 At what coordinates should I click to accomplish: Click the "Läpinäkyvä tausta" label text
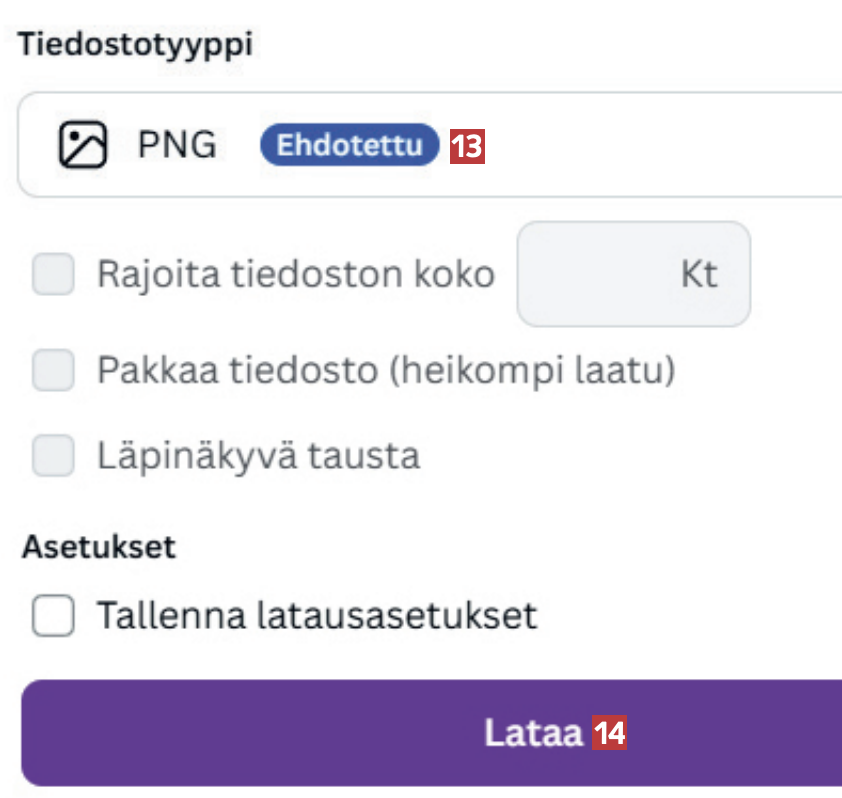[258, 457]
